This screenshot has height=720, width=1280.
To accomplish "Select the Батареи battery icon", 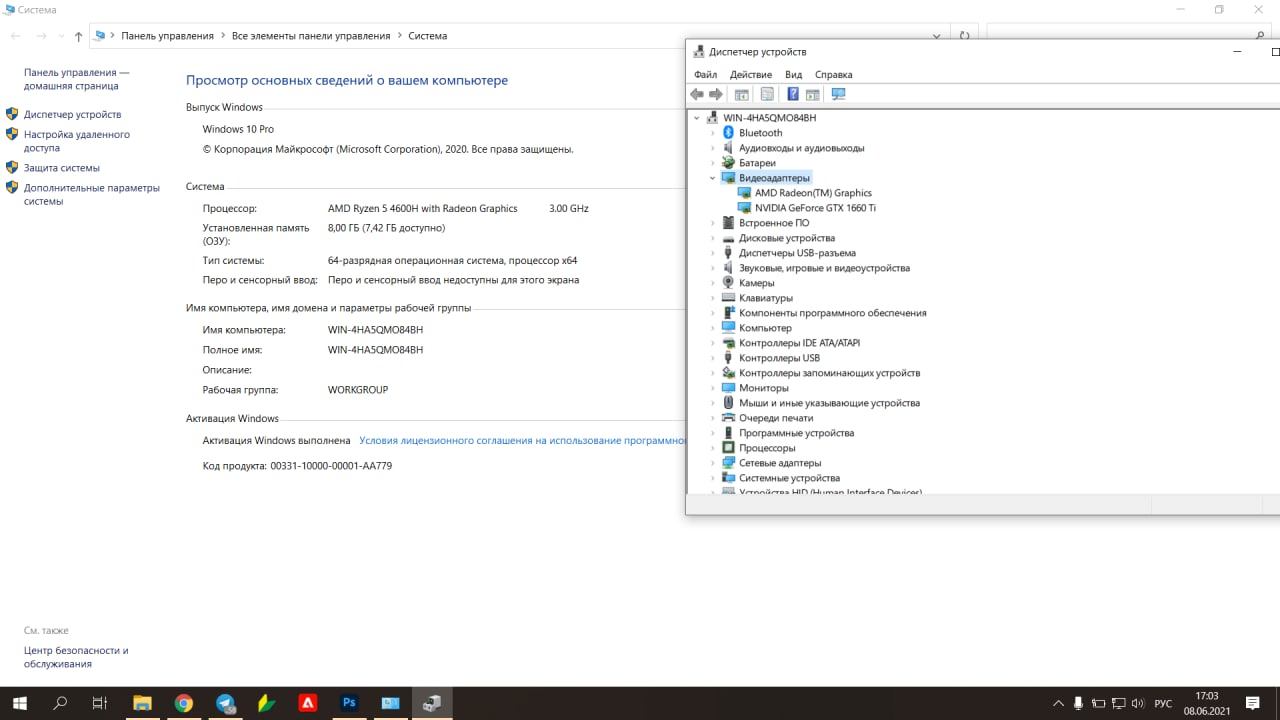I will click(728, 163).
